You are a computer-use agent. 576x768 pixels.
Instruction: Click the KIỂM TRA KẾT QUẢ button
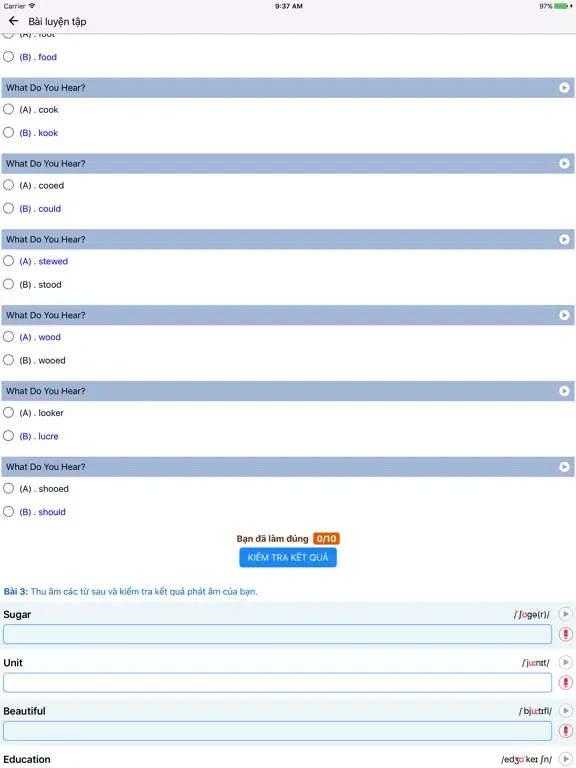(288, 557)
